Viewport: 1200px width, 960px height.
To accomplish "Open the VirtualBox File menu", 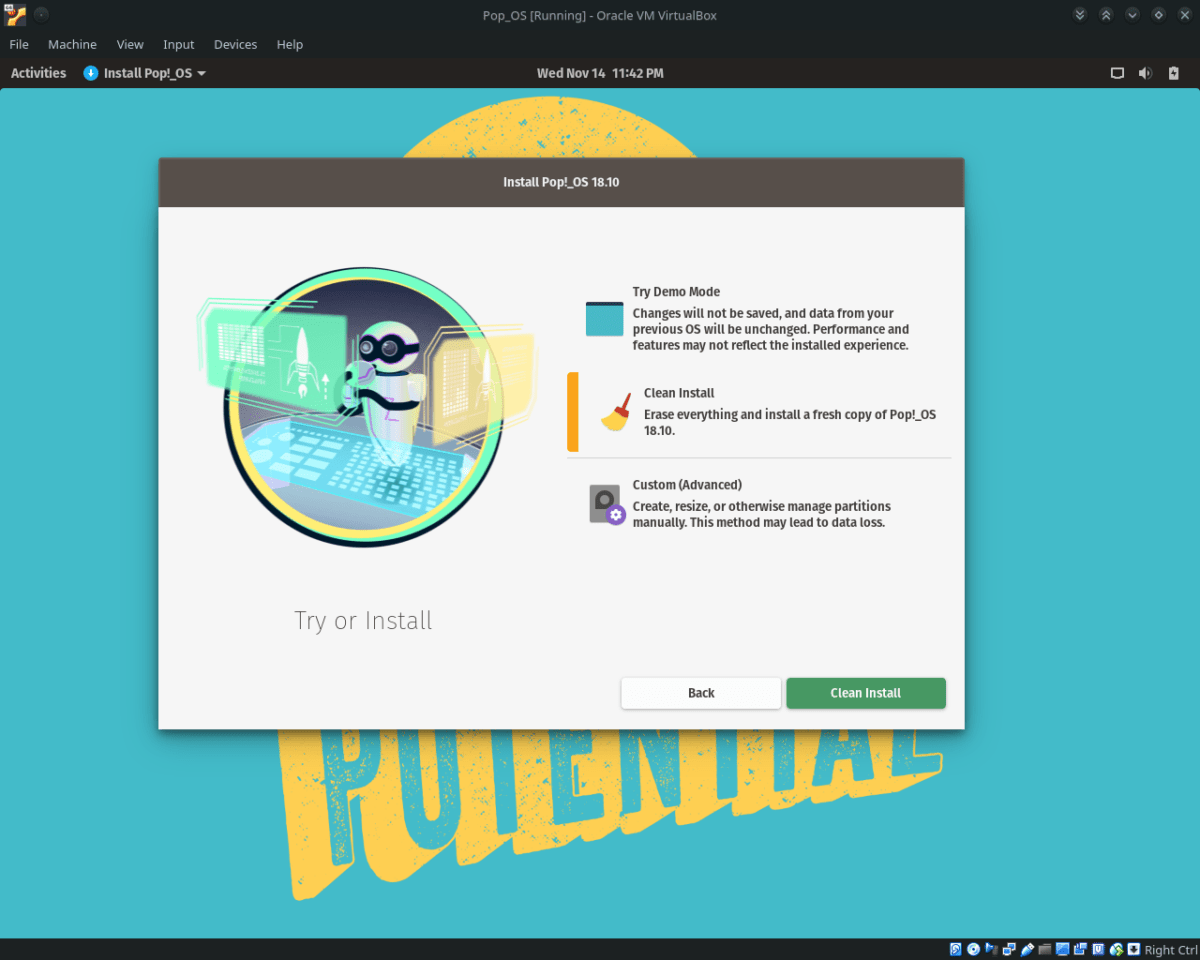I will [x=19, y=44].
